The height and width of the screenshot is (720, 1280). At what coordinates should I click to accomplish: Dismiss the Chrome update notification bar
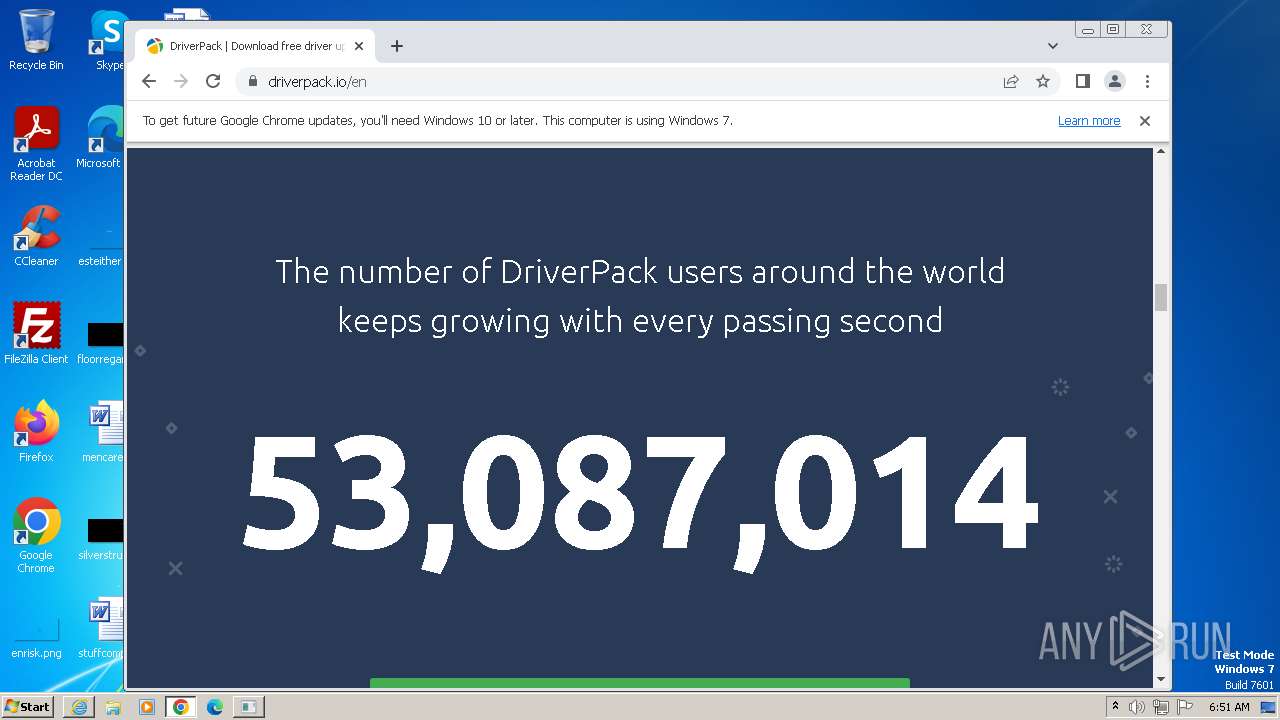click(x=1145, y=121)
